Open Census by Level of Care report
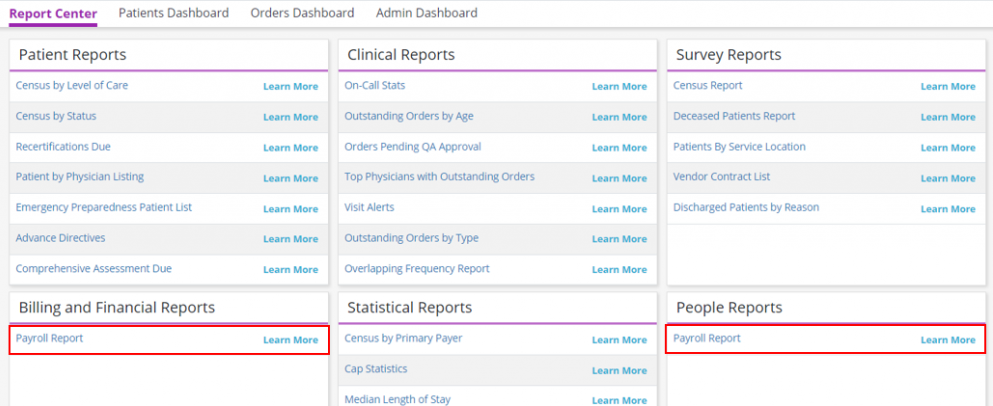The height and width of the screenshot is (406, 993). (72, 86)
